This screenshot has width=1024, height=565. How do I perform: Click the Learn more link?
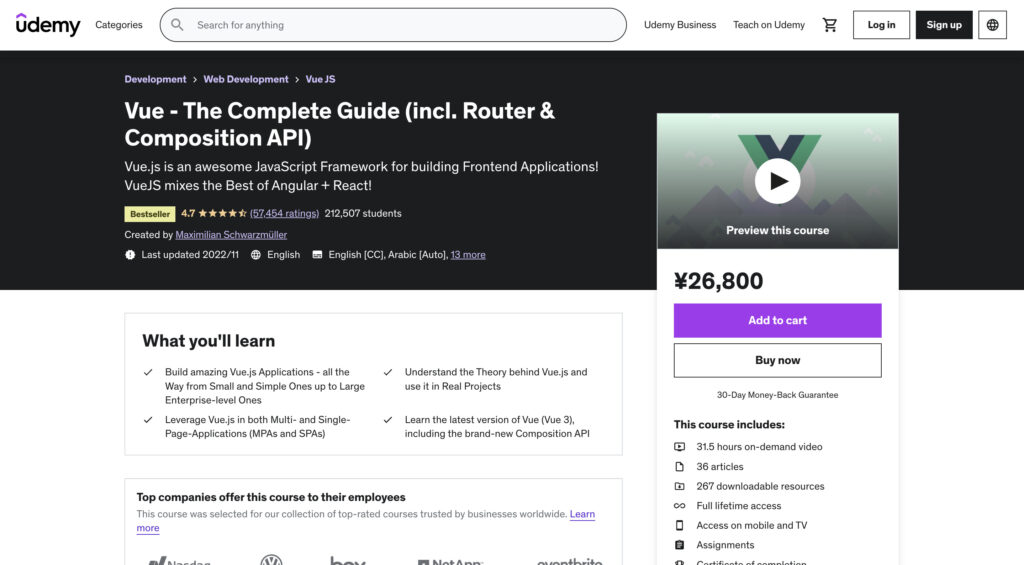coord(582,514)
